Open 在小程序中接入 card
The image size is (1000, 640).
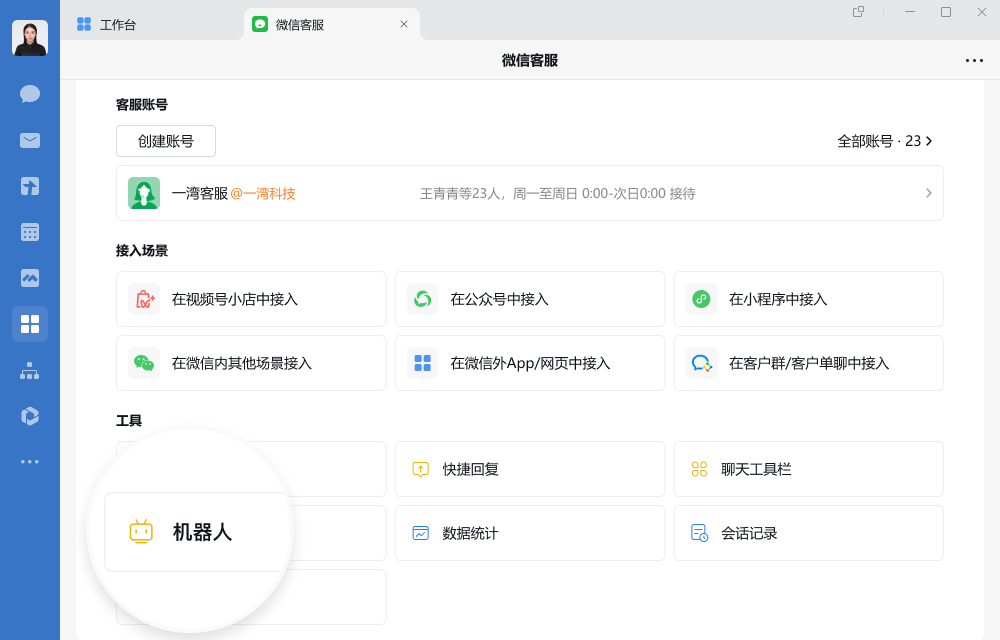click(x=808, y=299)
